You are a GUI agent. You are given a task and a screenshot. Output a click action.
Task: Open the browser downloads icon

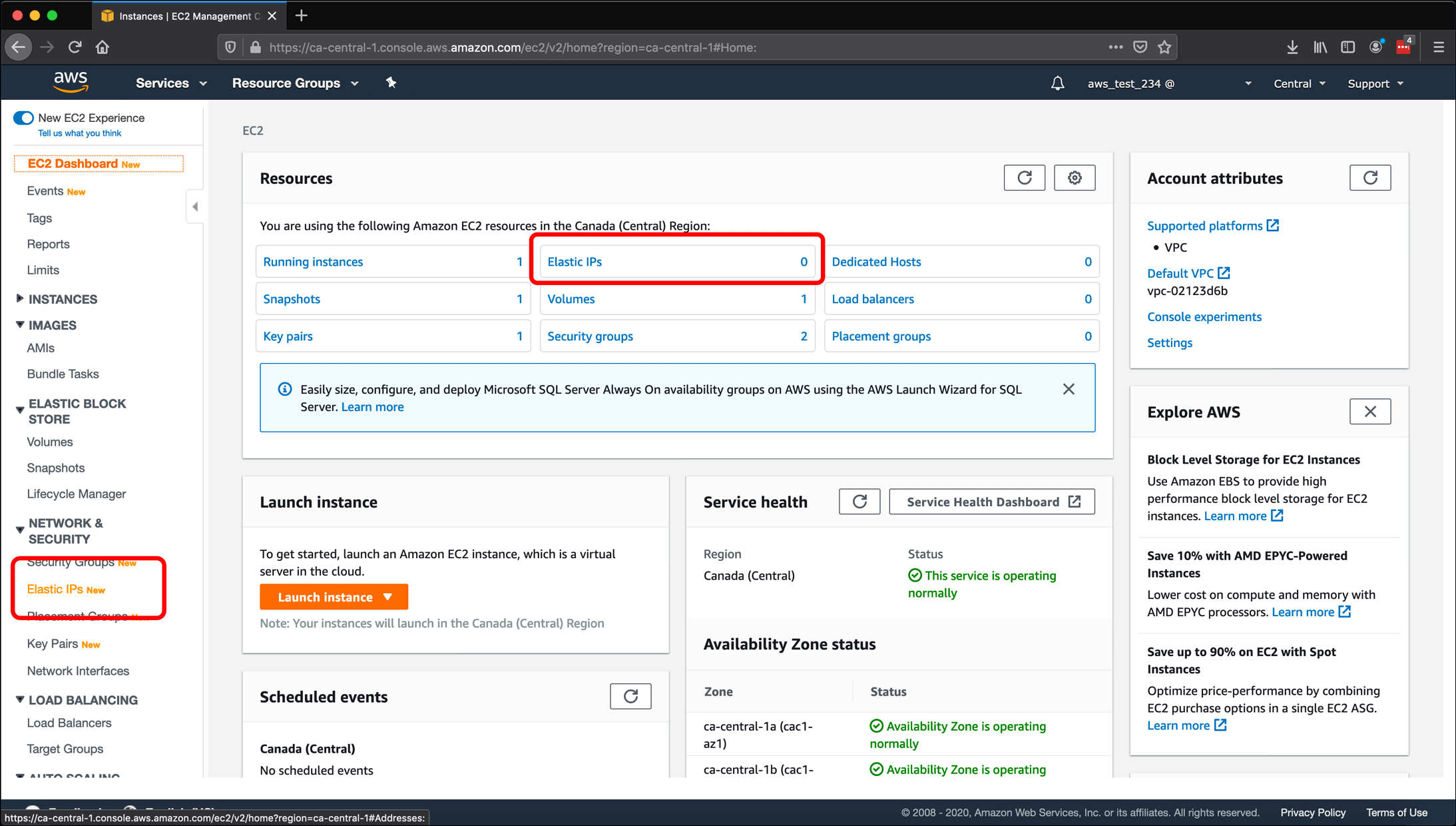click(x=1292, y=47)
